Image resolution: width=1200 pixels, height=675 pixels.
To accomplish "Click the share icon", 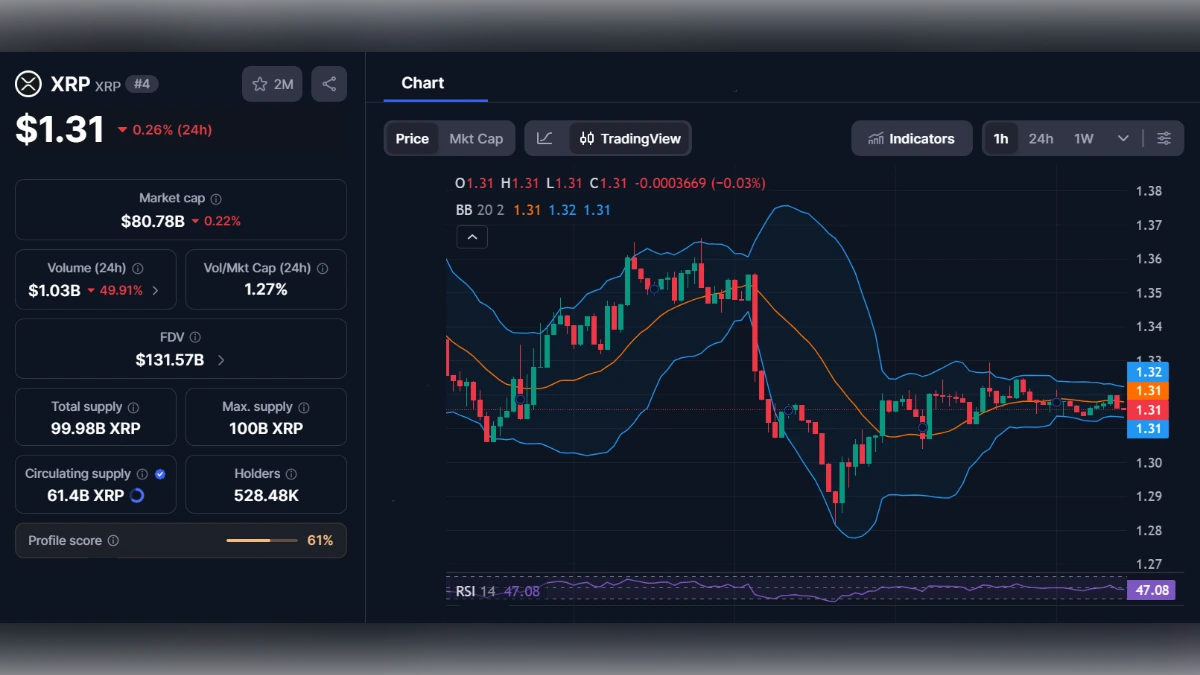I will pos(329,84).
